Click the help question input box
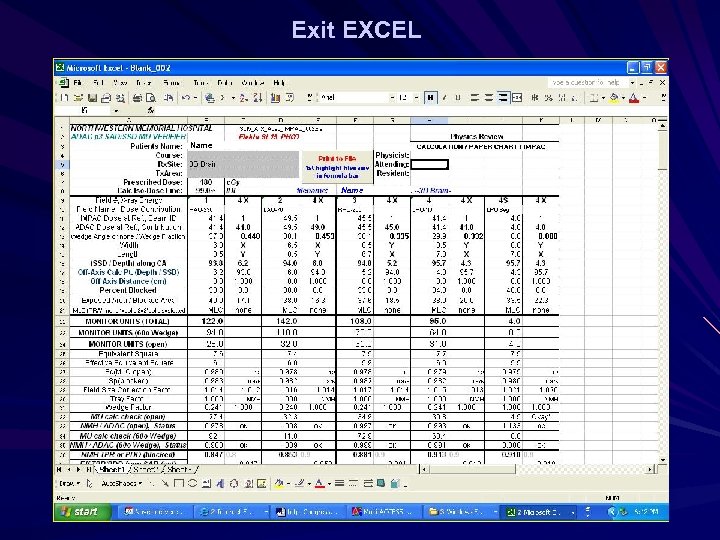Viewport: 720px width, 540px height. (586, 83)
